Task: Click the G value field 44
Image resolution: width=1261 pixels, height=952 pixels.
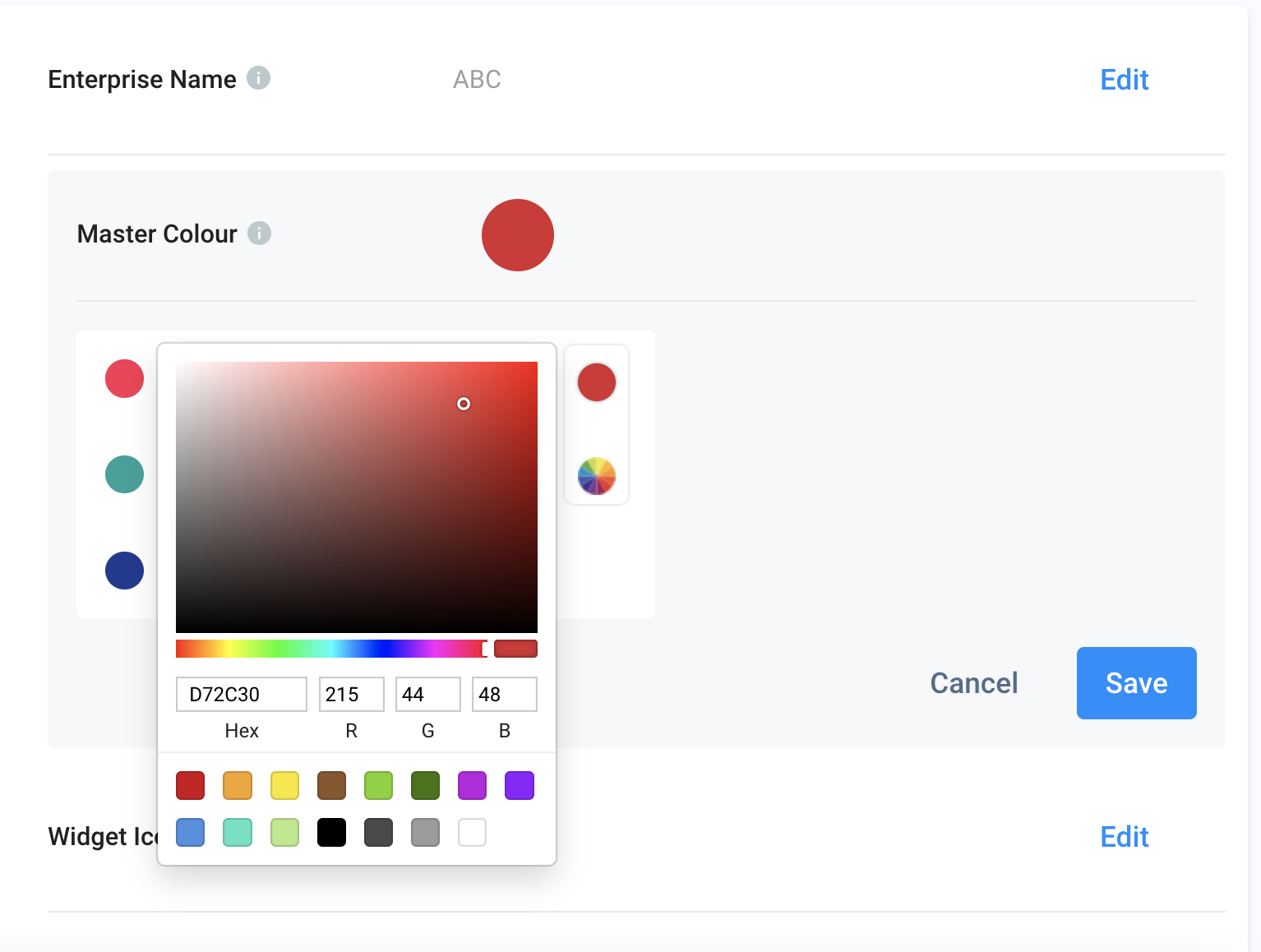Action: 428,695
